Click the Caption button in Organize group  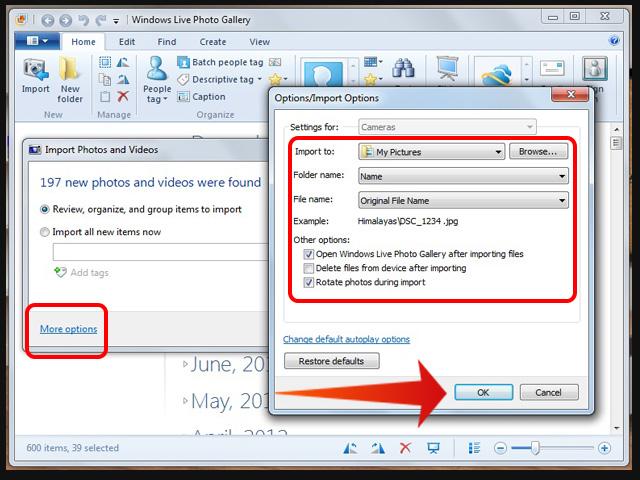tap(202, 97)
